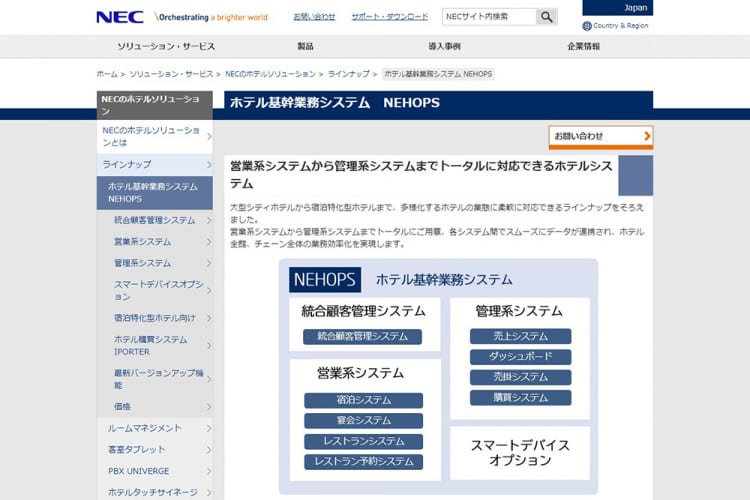Open sidebar 宿泊特化型ホテル向け

pyautogui.click(x=154, y=318)
